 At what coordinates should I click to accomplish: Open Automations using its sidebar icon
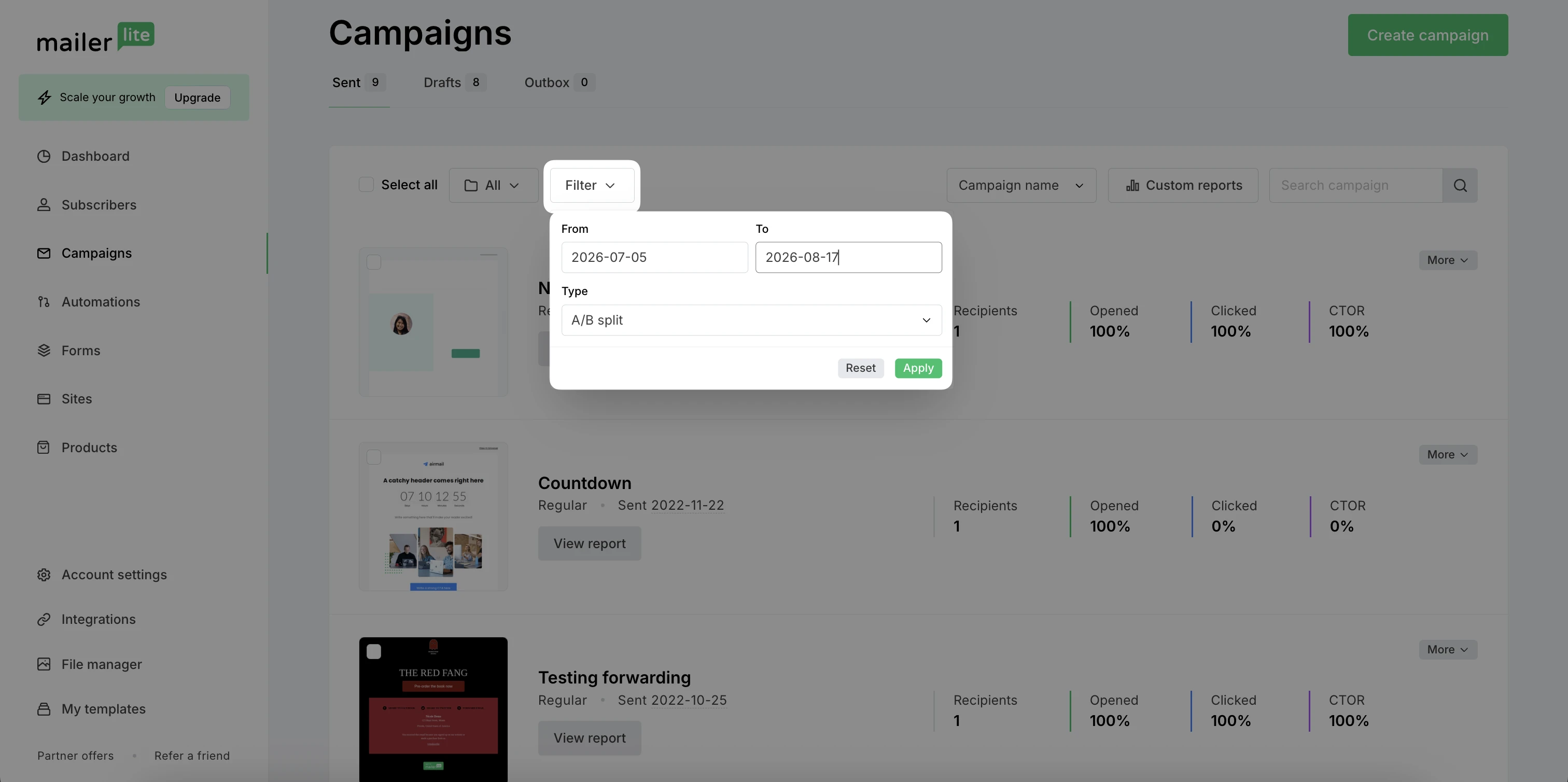pyautogui.click(x=44, y=302)
